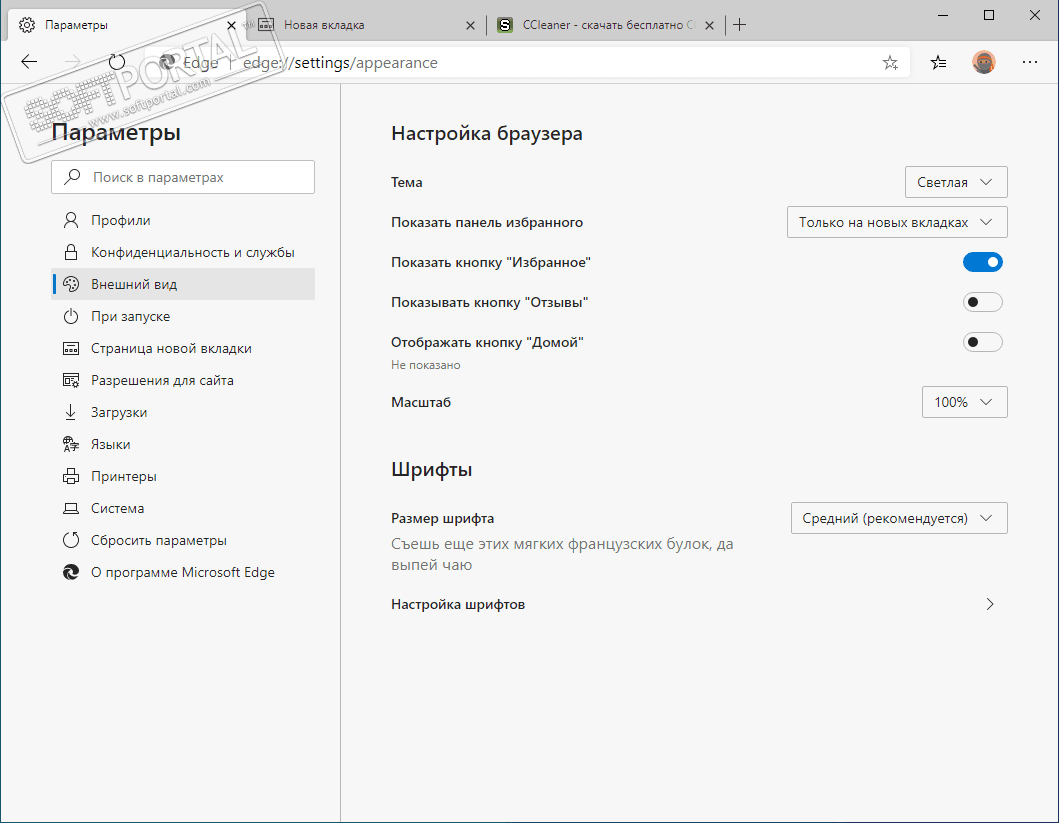Image resolution: width=1059 pixels, height=823 pixels.
Task: Click the Шрифты heading
Action: coord(432,470)
